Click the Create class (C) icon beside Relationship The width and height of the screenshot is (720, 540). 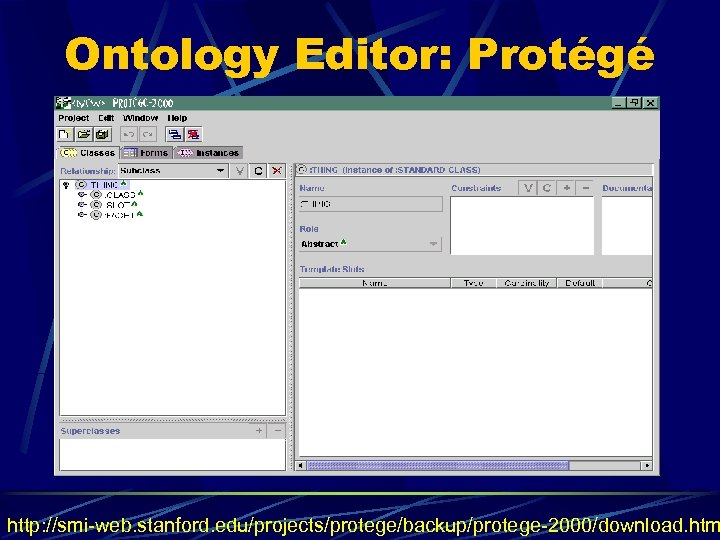pyautogui.click(x=258, y=171)
